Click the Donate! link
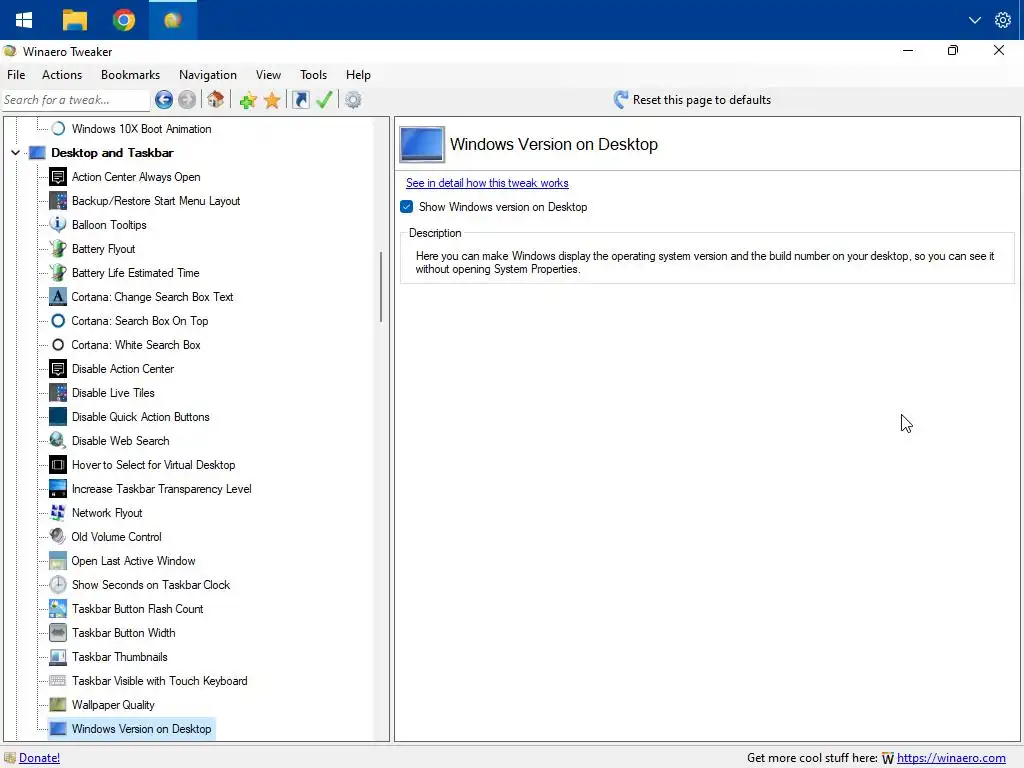Screen dimensions: 1024x768 [x=39, y=758]
